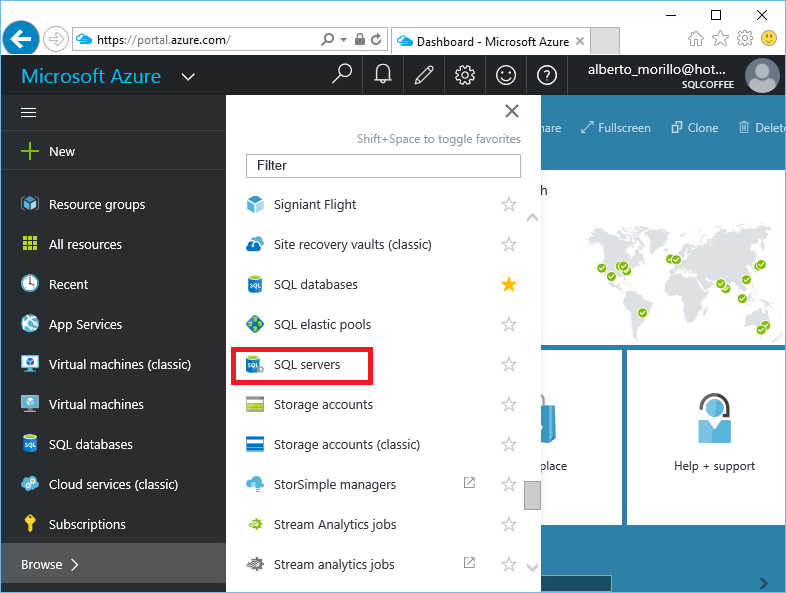Click the browser refresh button

376,39
